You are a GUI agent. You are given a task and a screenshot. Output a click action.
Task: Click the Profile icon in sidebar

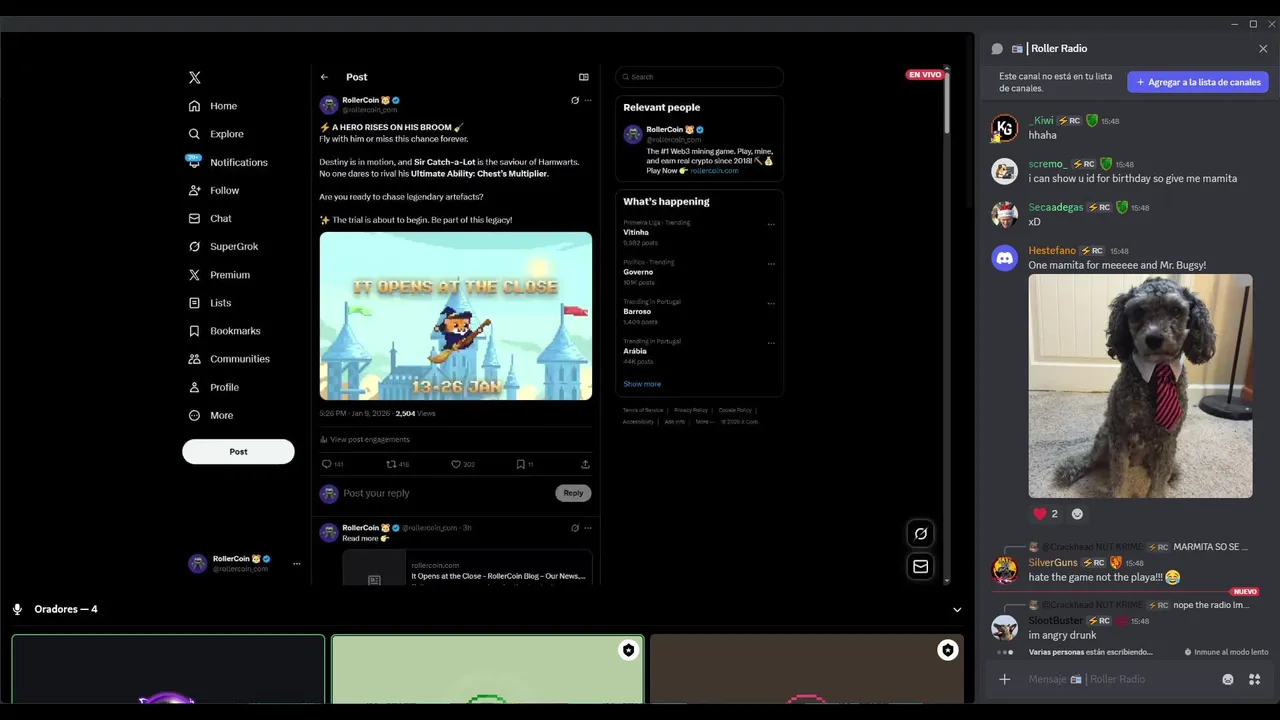[x=194, y=387]
